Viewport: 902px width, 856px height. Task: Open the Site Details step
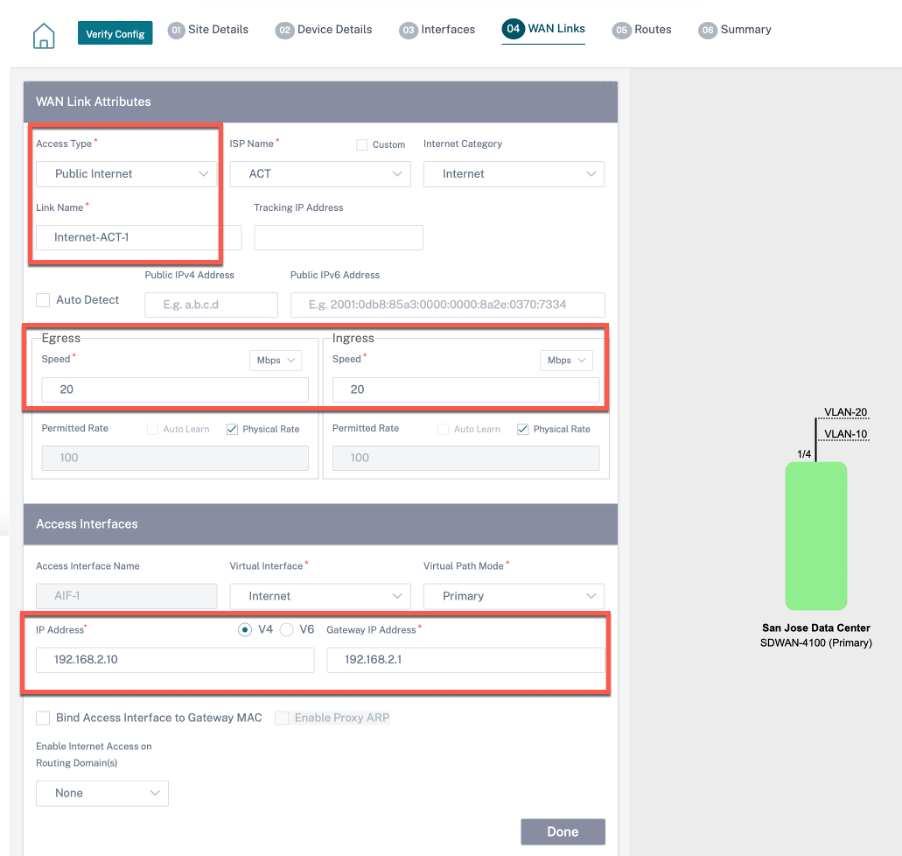[208, 29]
